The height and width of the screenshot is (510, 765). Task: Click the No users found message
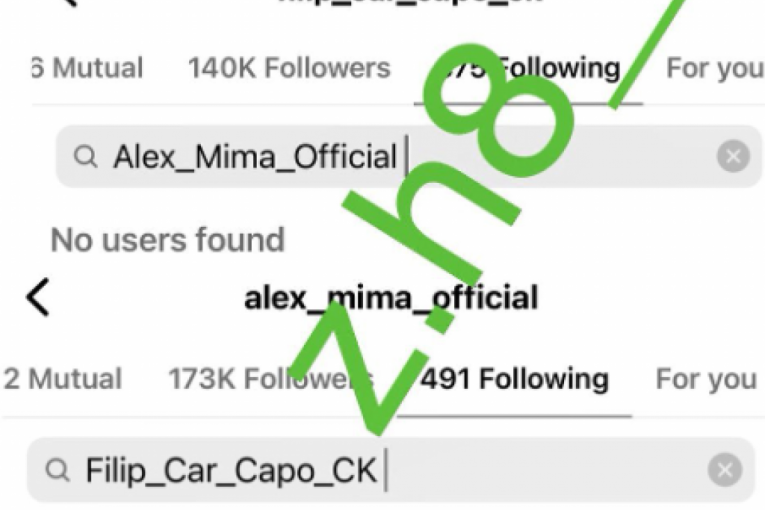point(167,239)
